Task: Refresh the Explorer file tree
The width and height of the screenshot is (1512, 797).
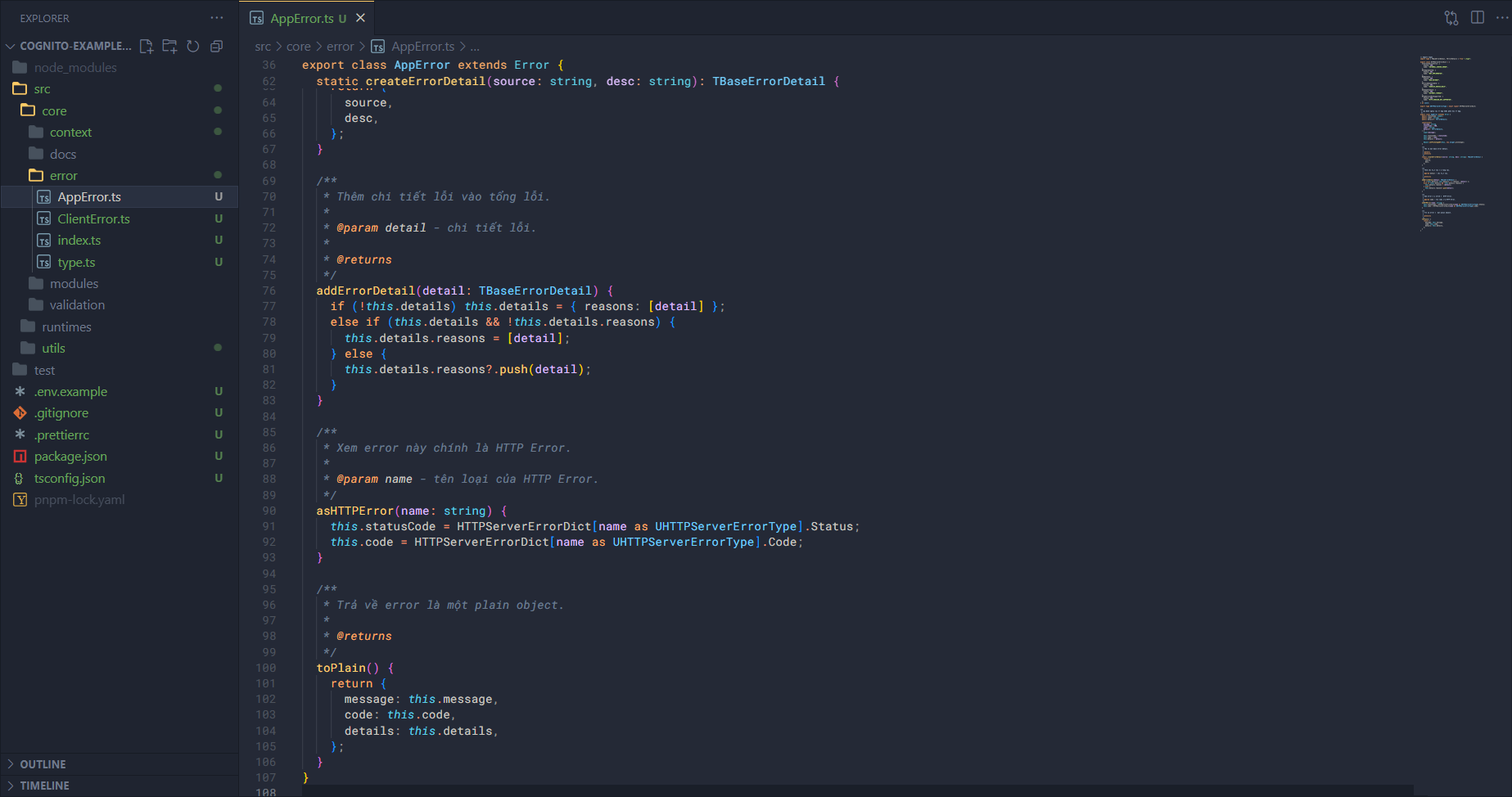Action: click(x=193, y=47)
